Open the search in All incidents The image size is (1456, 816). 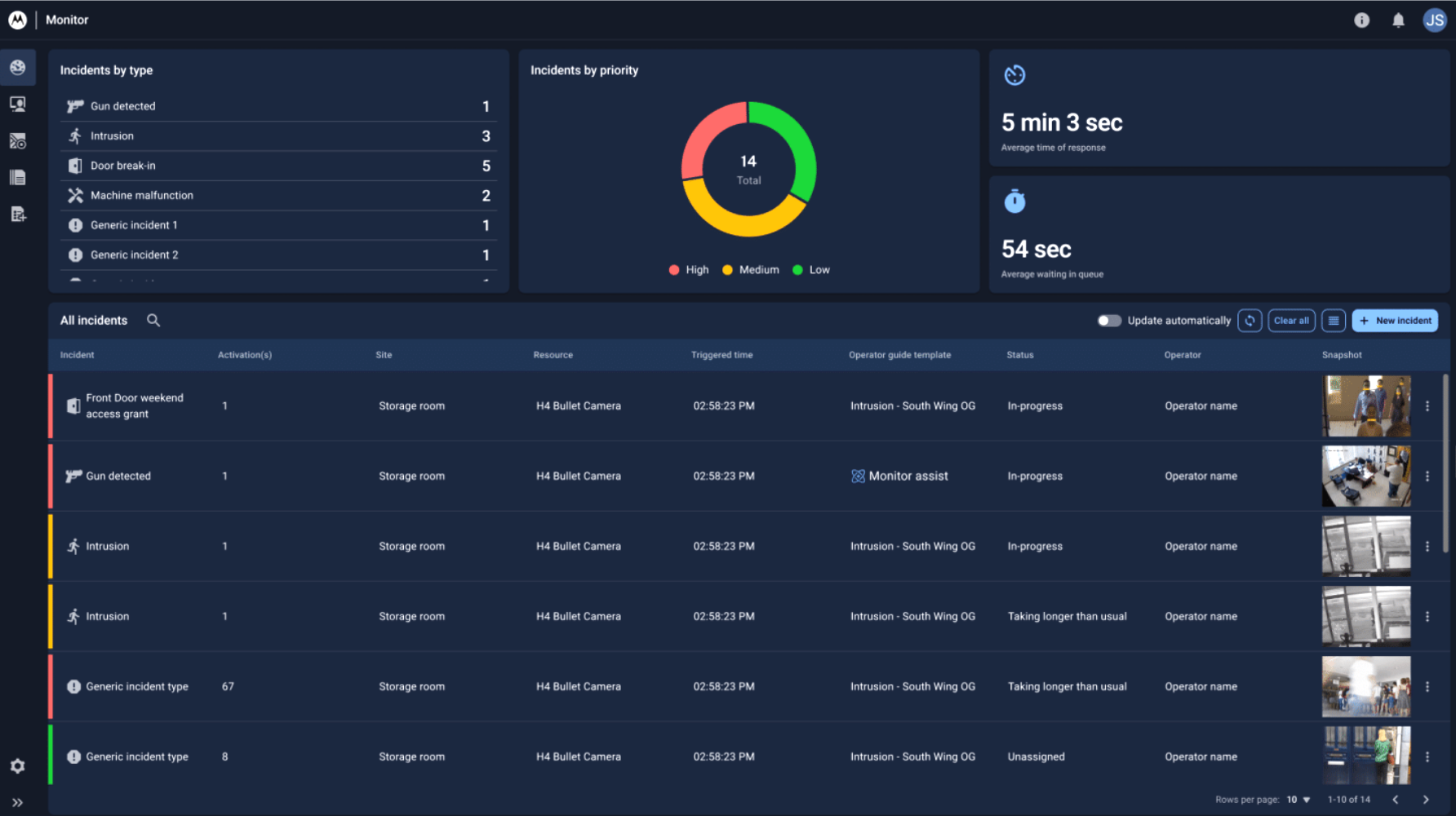click(153, 320)
